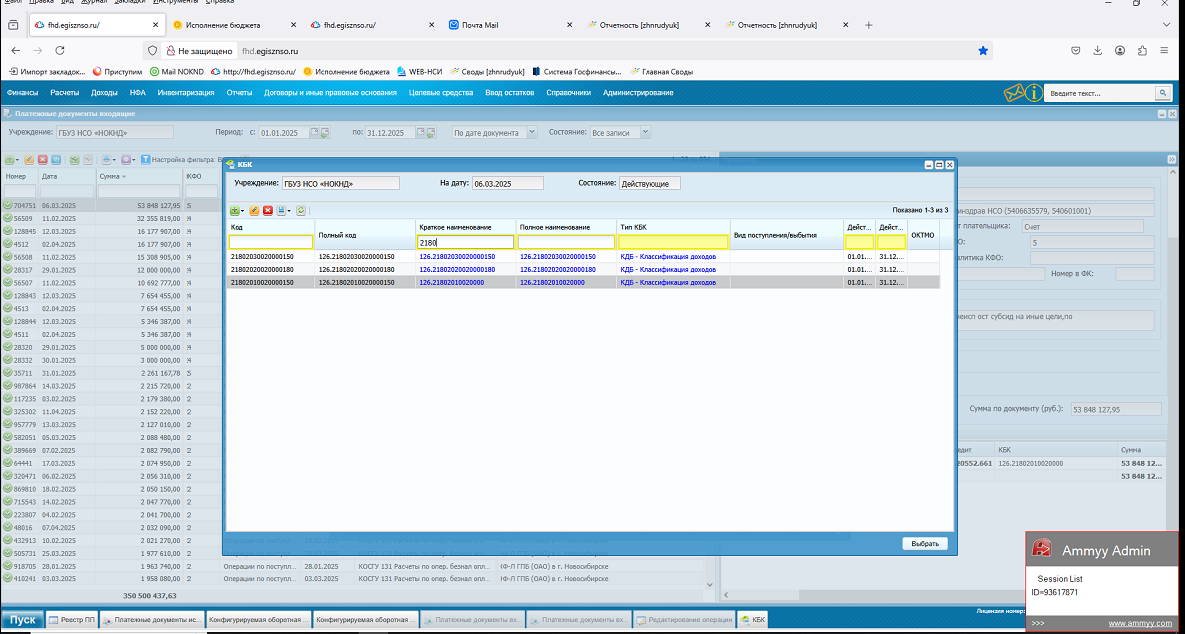The image size is (1185, 634).
Task: Open the Инвентаризация menu
Action: (186, 93)
